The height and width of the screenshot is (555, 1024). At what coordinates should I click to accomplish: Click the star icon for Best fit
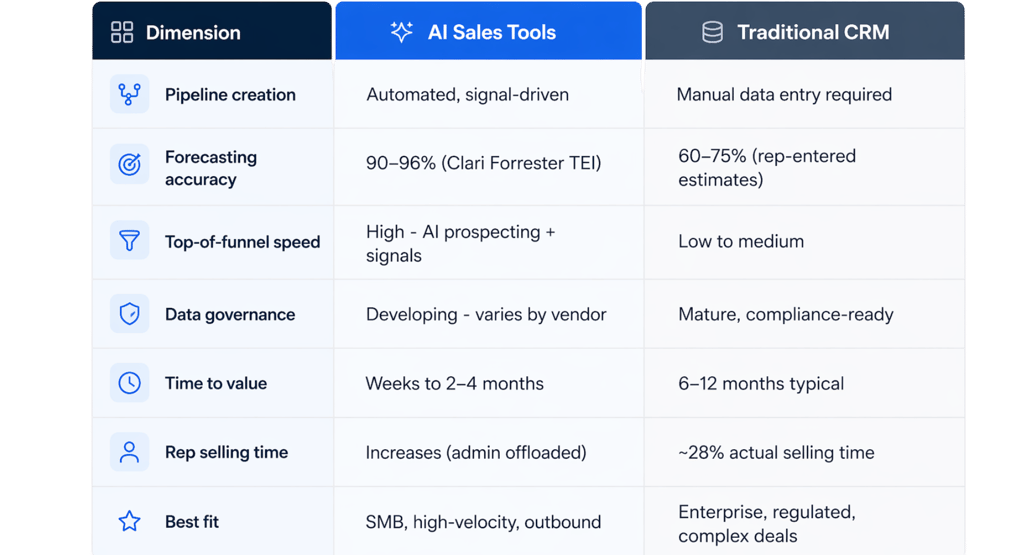click(129, 521)
